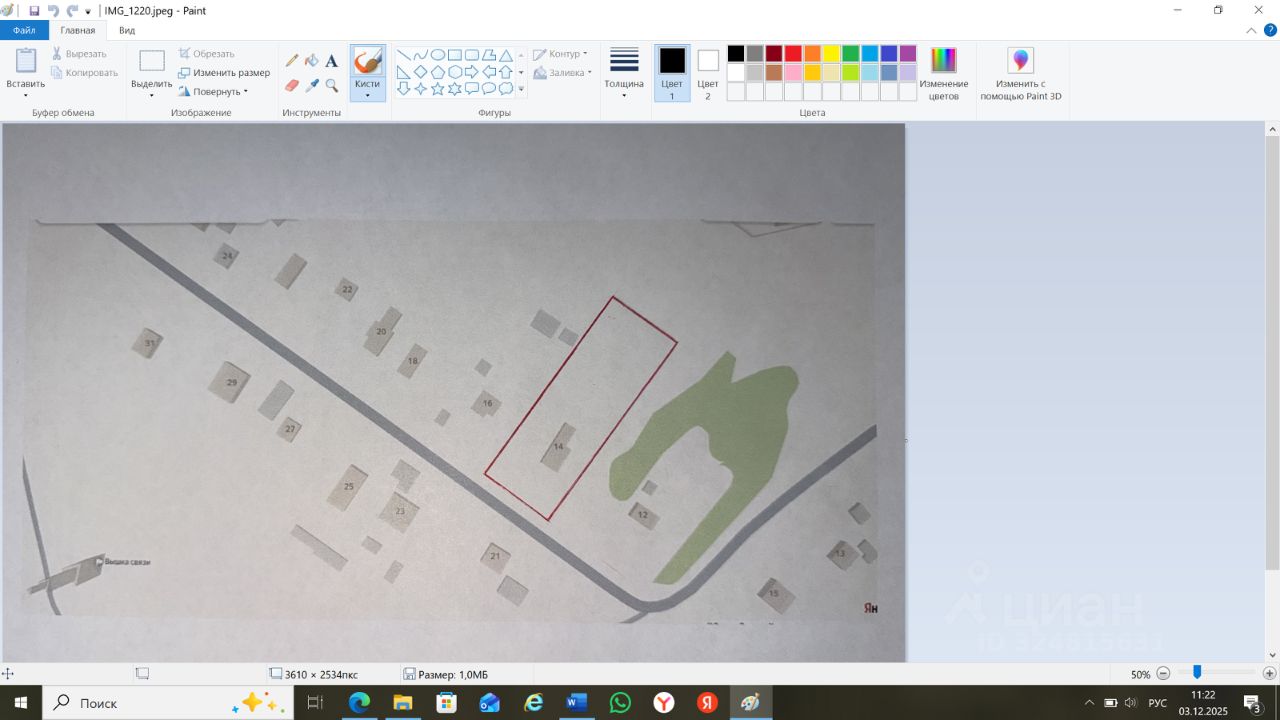Open File Explorer from the taskbar
Viewport: 1280px width, 720px height.
click(x=403, y=703)
